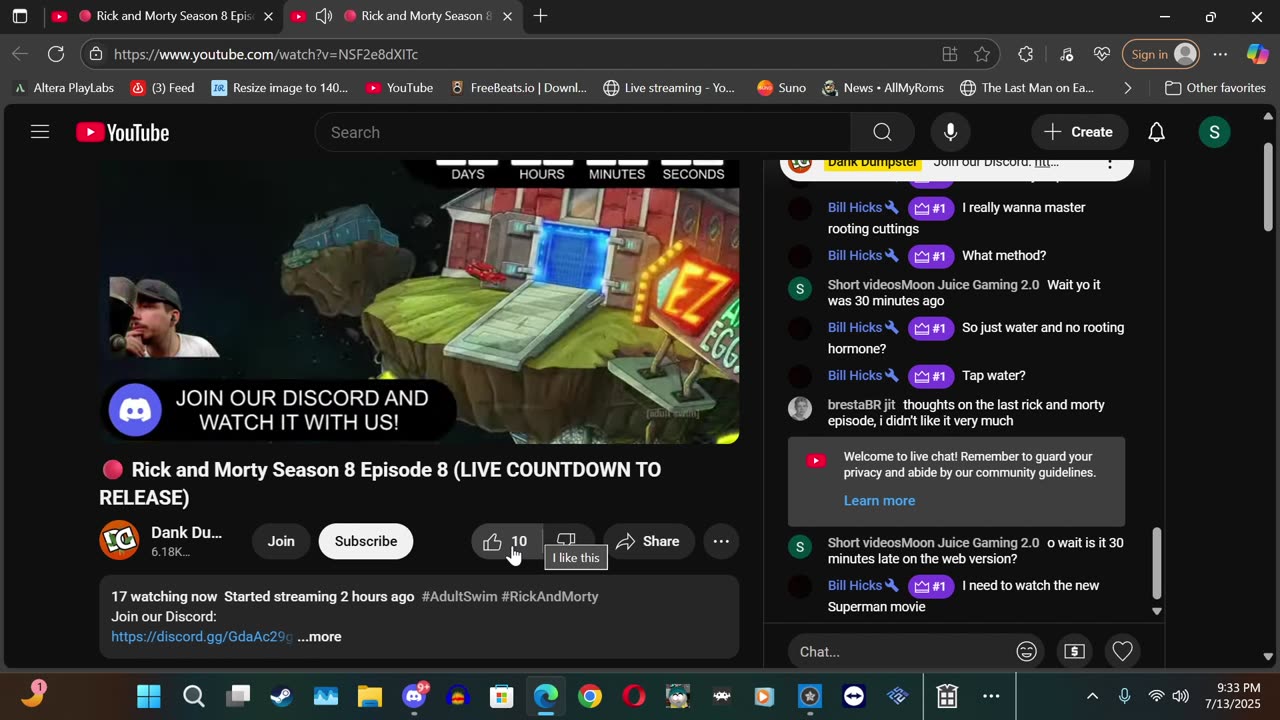Click the Join channel button
The width and height of the screenshot is (1280, 720).
[281, 541]
